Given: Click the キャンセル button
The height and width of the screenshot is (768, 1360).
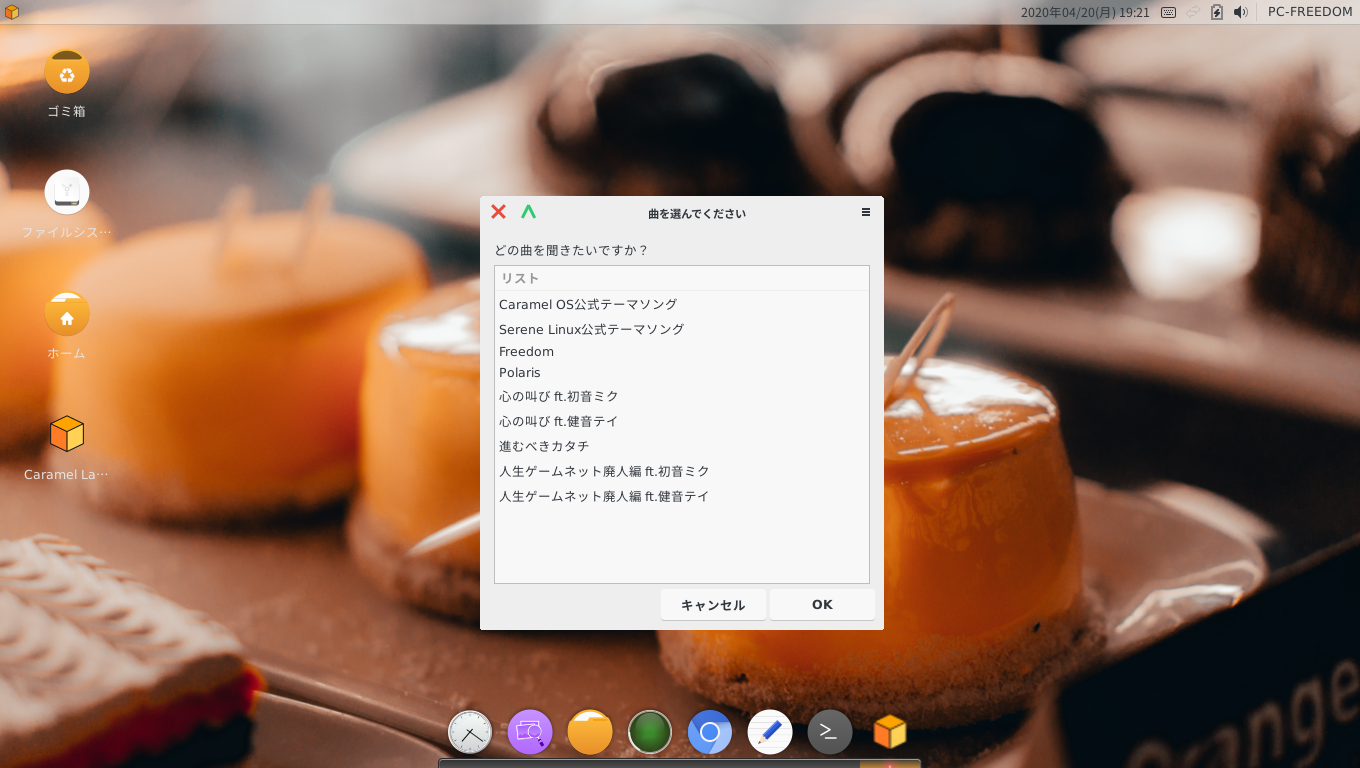Looking at the screenshot, I should pos(713,605).
